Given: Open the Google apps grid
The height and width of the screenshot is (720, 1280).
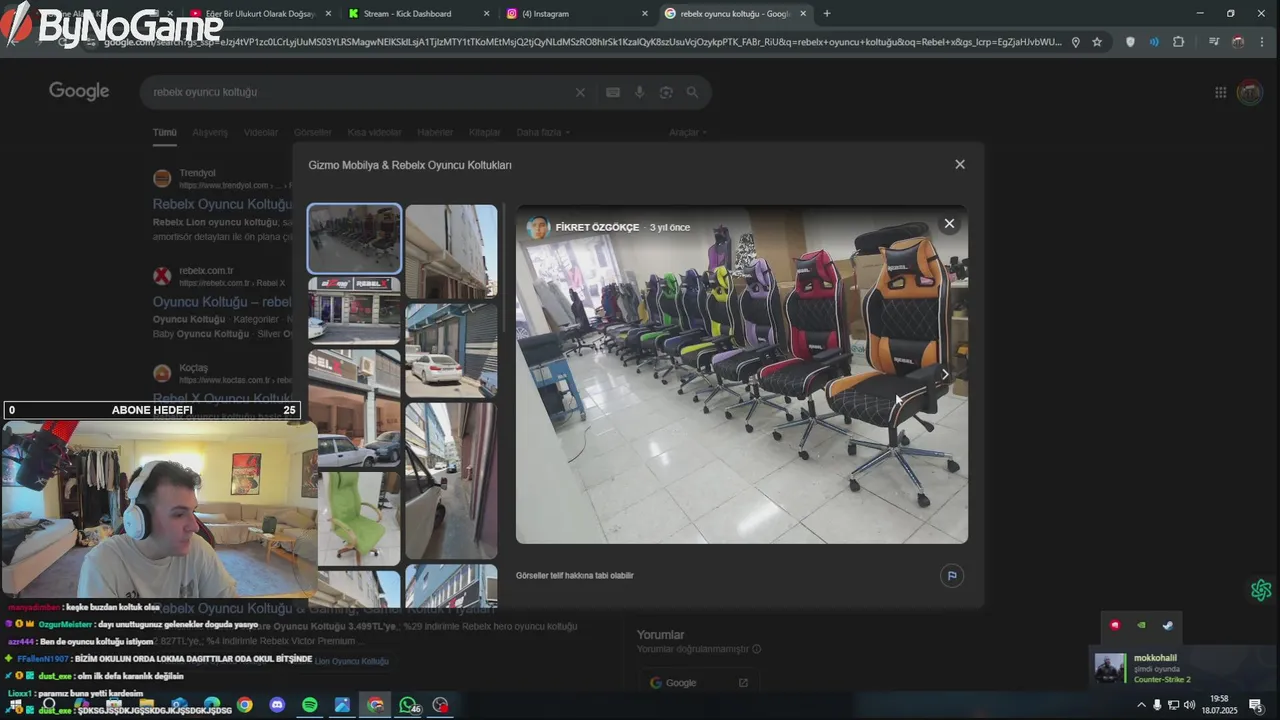Looking at the screenshot, I should (1221, 92).
